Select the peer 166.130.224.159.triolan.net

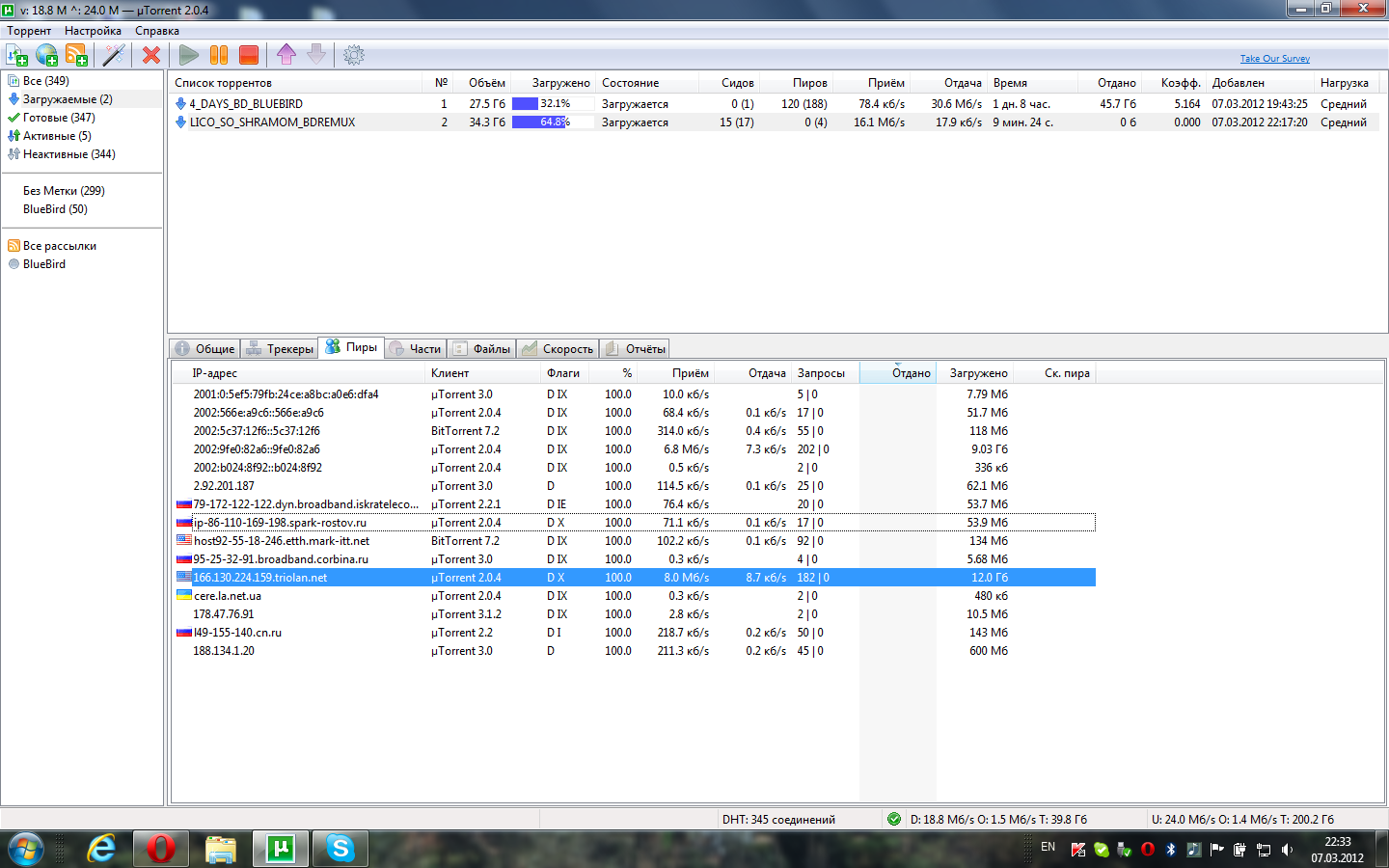[x=635, y=578]
